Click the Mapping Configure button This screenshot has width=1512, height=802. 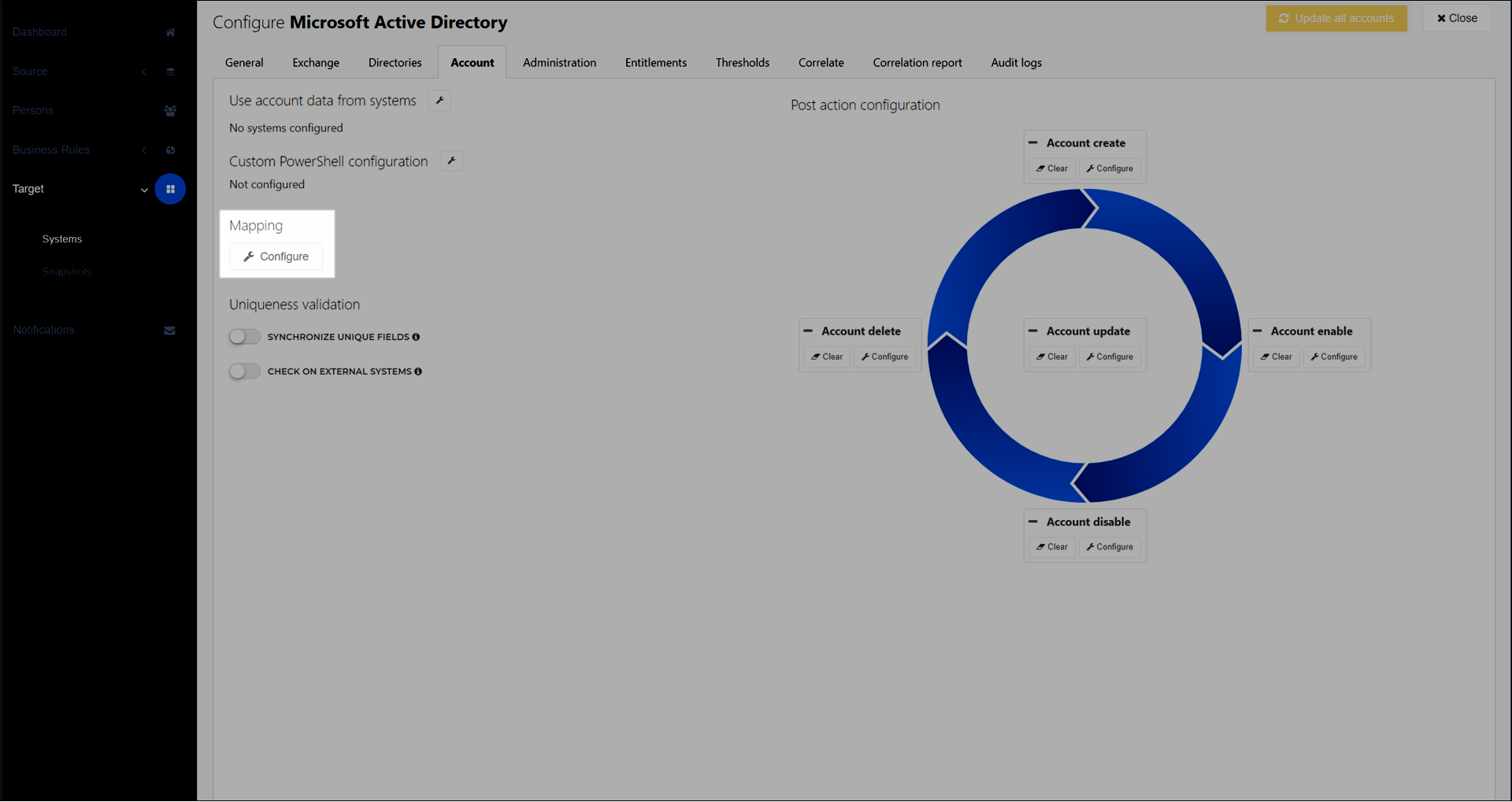coord(276,257)
